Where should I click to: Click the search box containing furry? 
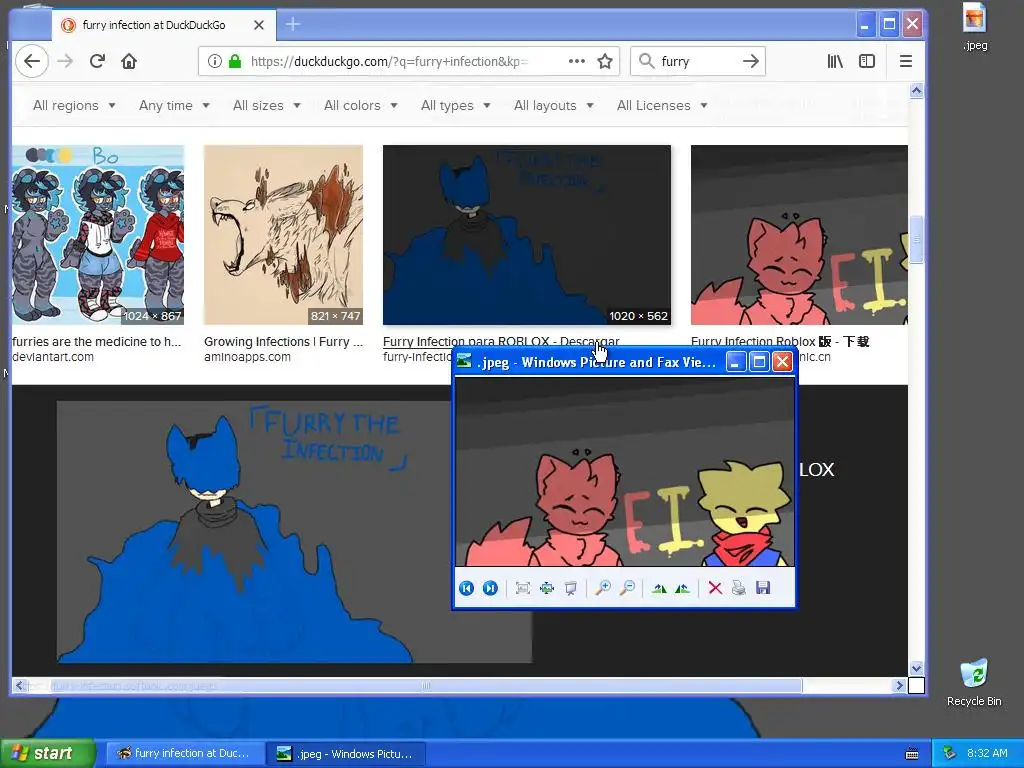click(x=697, y=61)
